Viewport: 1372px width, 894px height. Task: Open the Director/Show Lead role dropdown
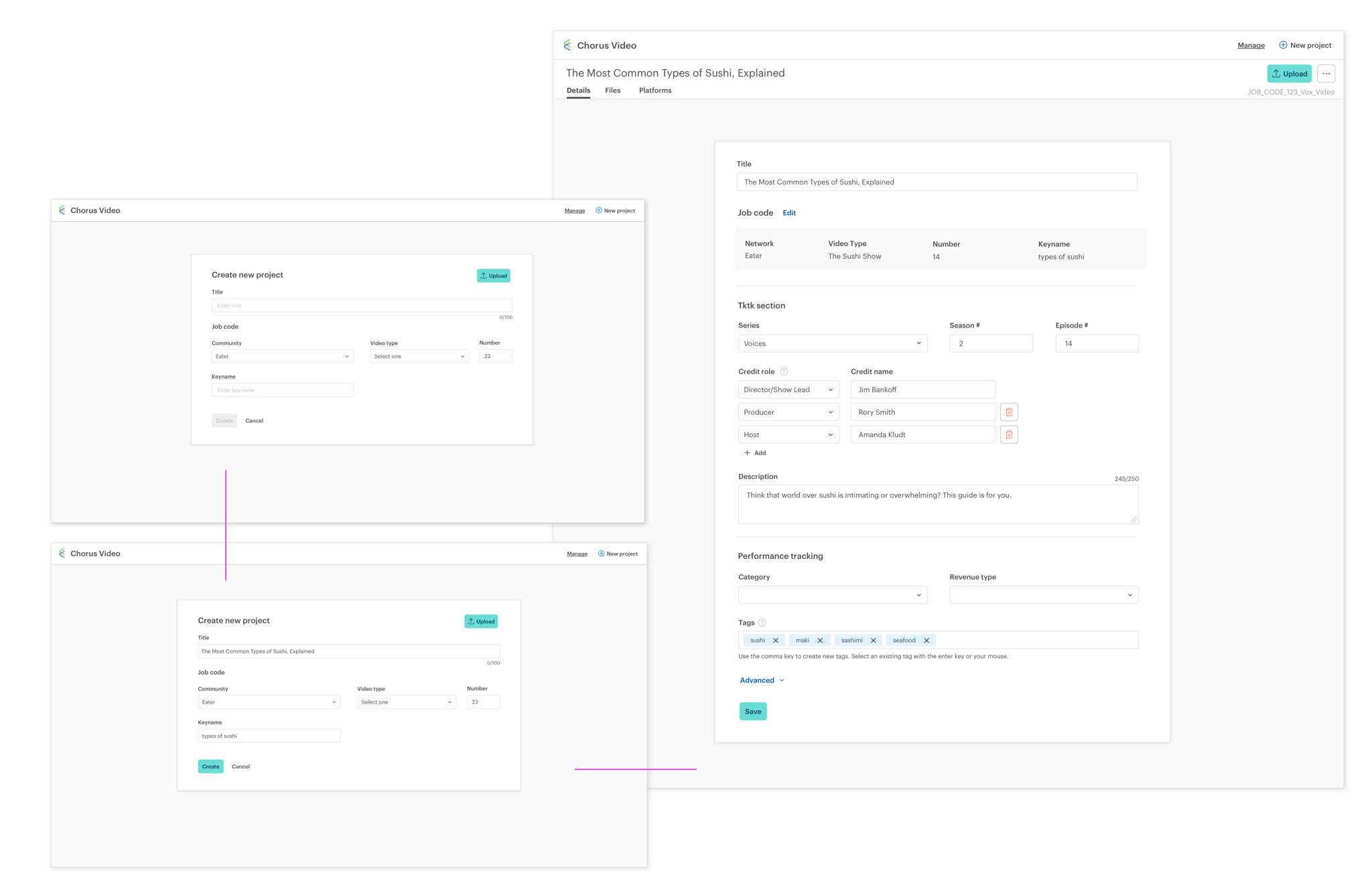(788, 389)
